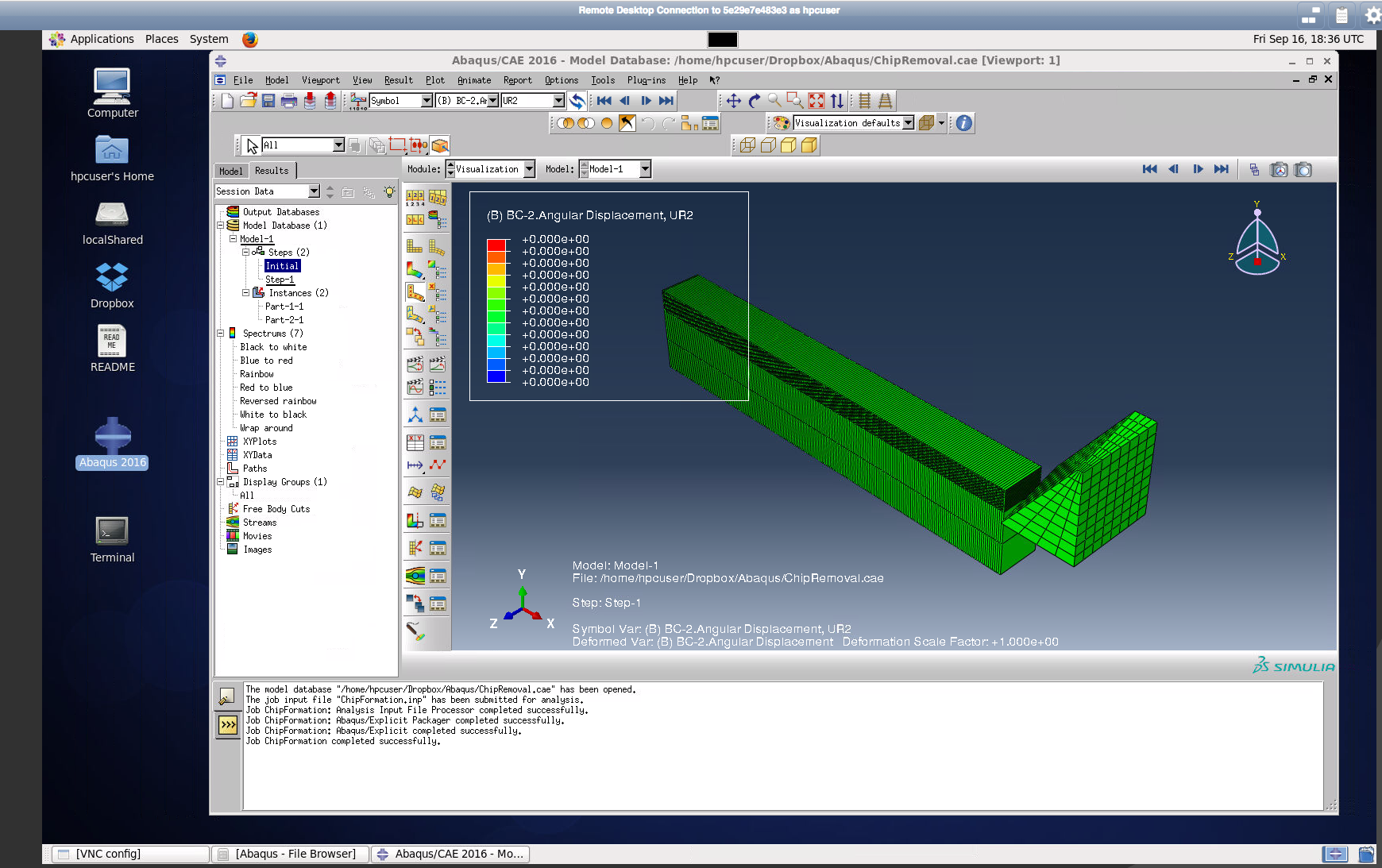1382x868 pixels.
Task: Click the Field Output Dialog icon
Action: point(358,101)
